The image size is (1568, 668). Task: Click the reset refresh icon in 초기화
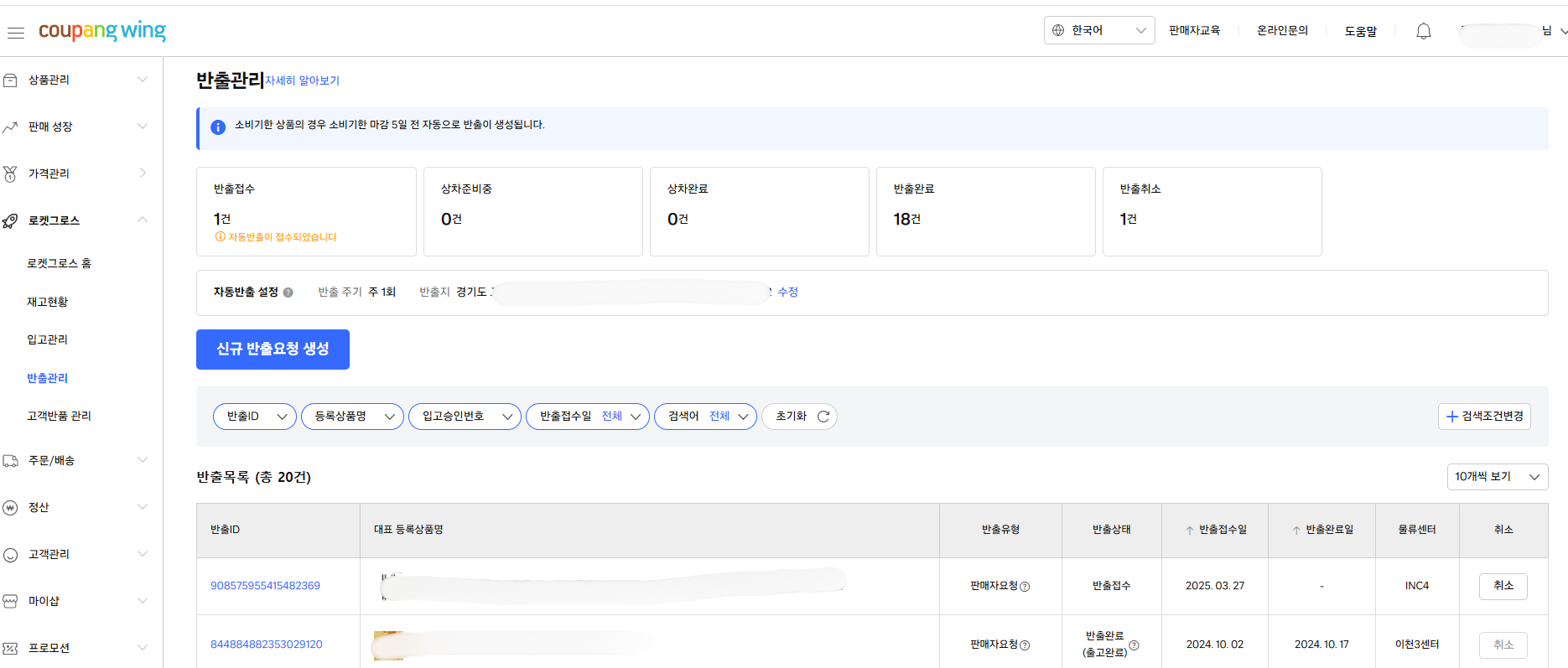[x=823, y=417]
